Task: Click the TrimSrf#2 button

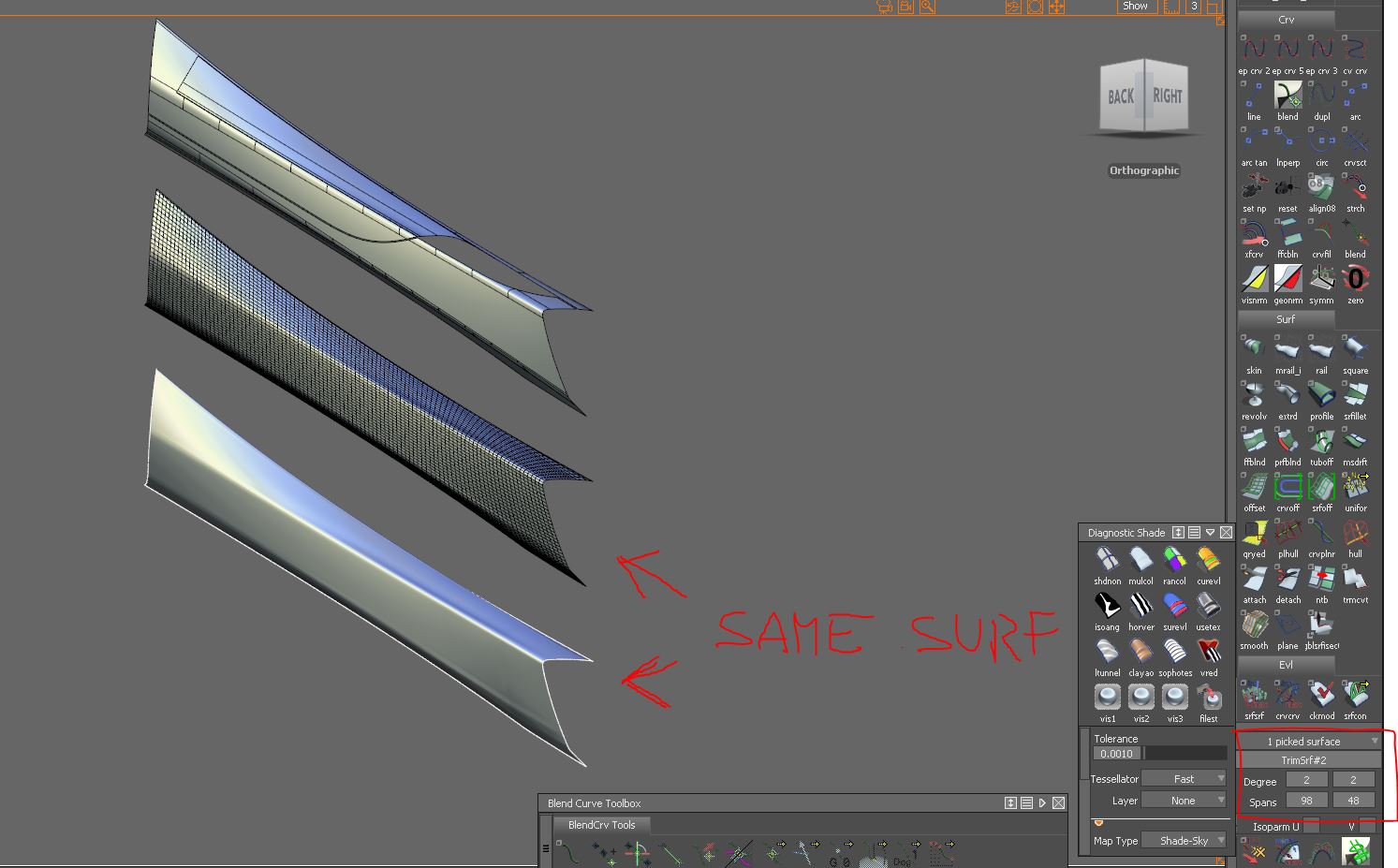Action: 1308,759
